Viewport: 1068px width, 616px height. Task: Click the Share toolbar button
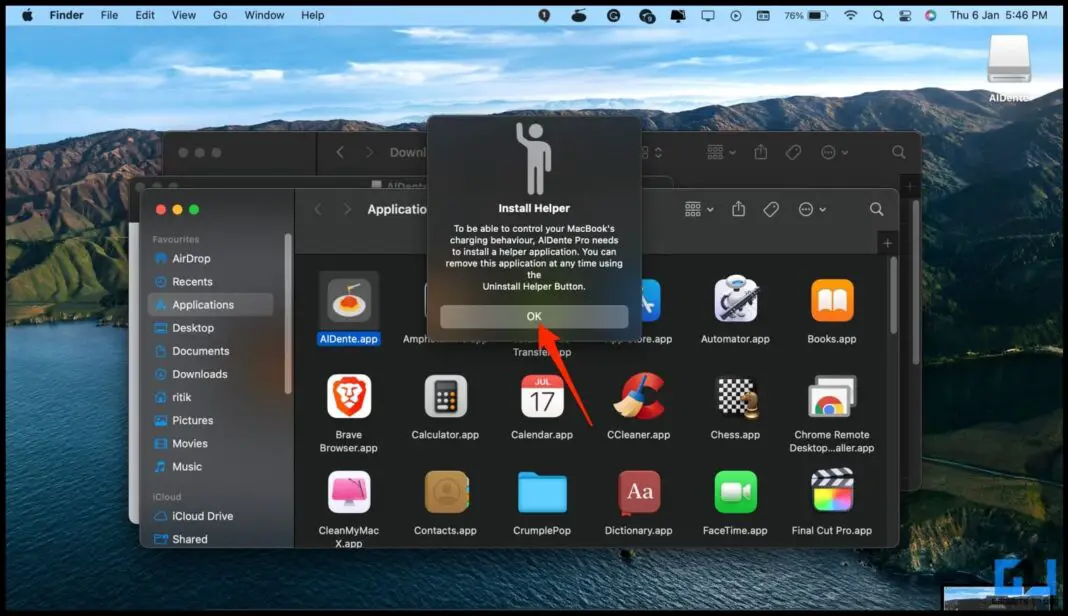[739, 209]
